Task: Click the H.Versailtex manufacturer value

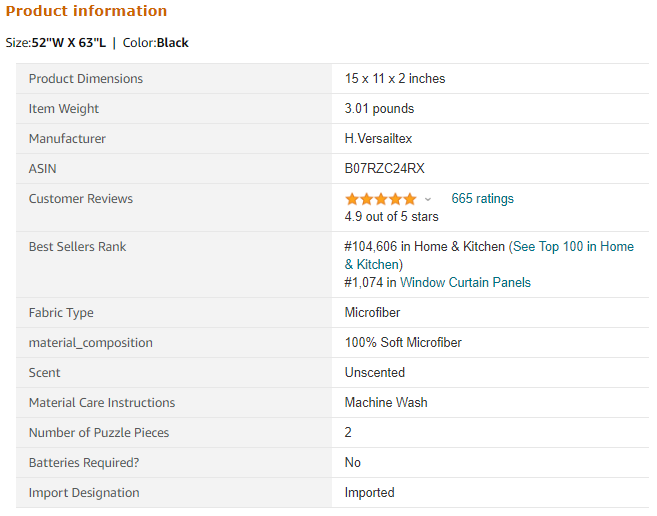Action: pyautogui.click(x=378, y=138)
